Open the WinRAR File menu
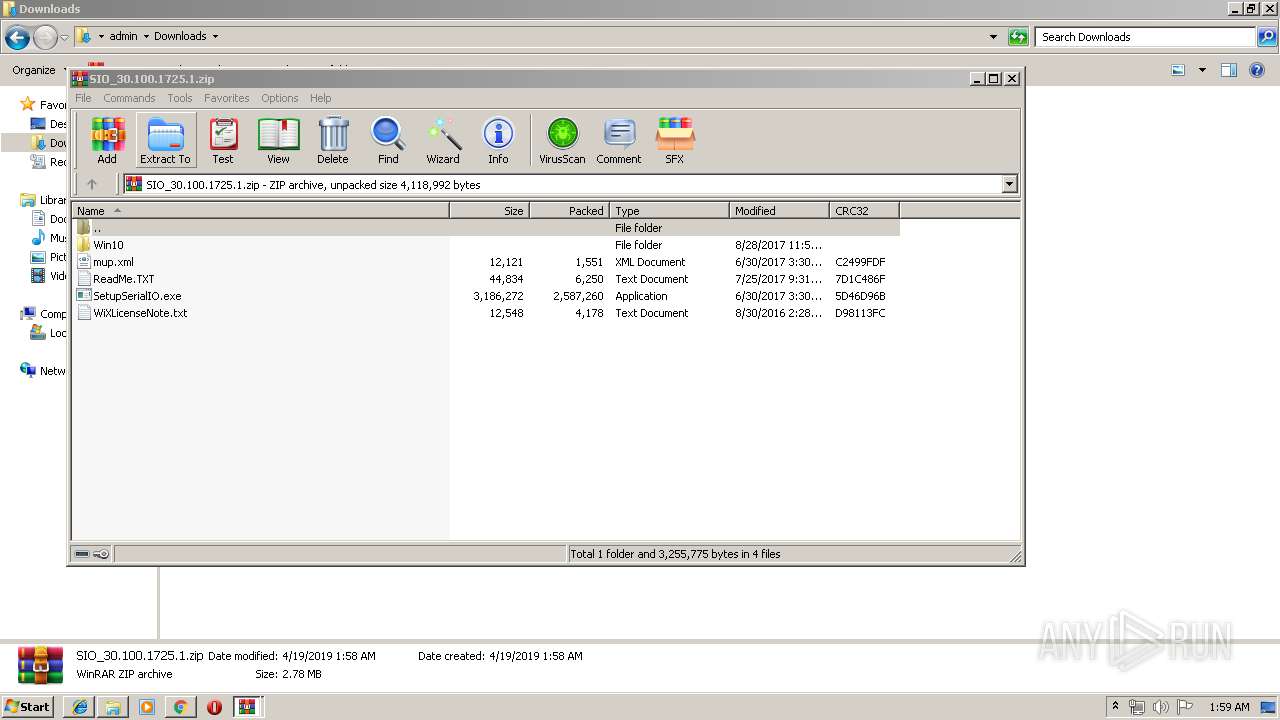This screenshot has width=1280, height=720. [x=83, y=98]
